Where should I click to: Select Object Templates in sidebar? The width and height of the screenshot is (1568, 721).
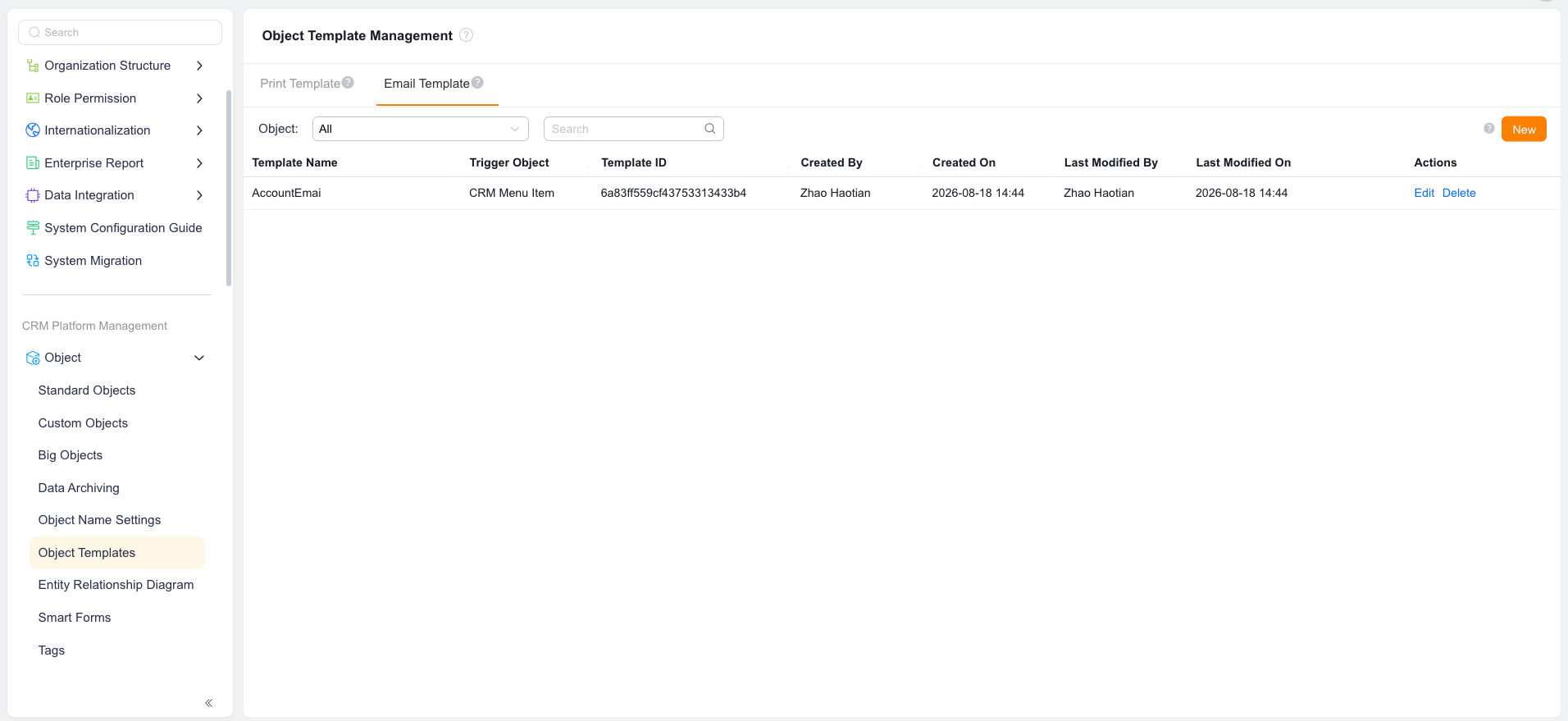(117, 553)
